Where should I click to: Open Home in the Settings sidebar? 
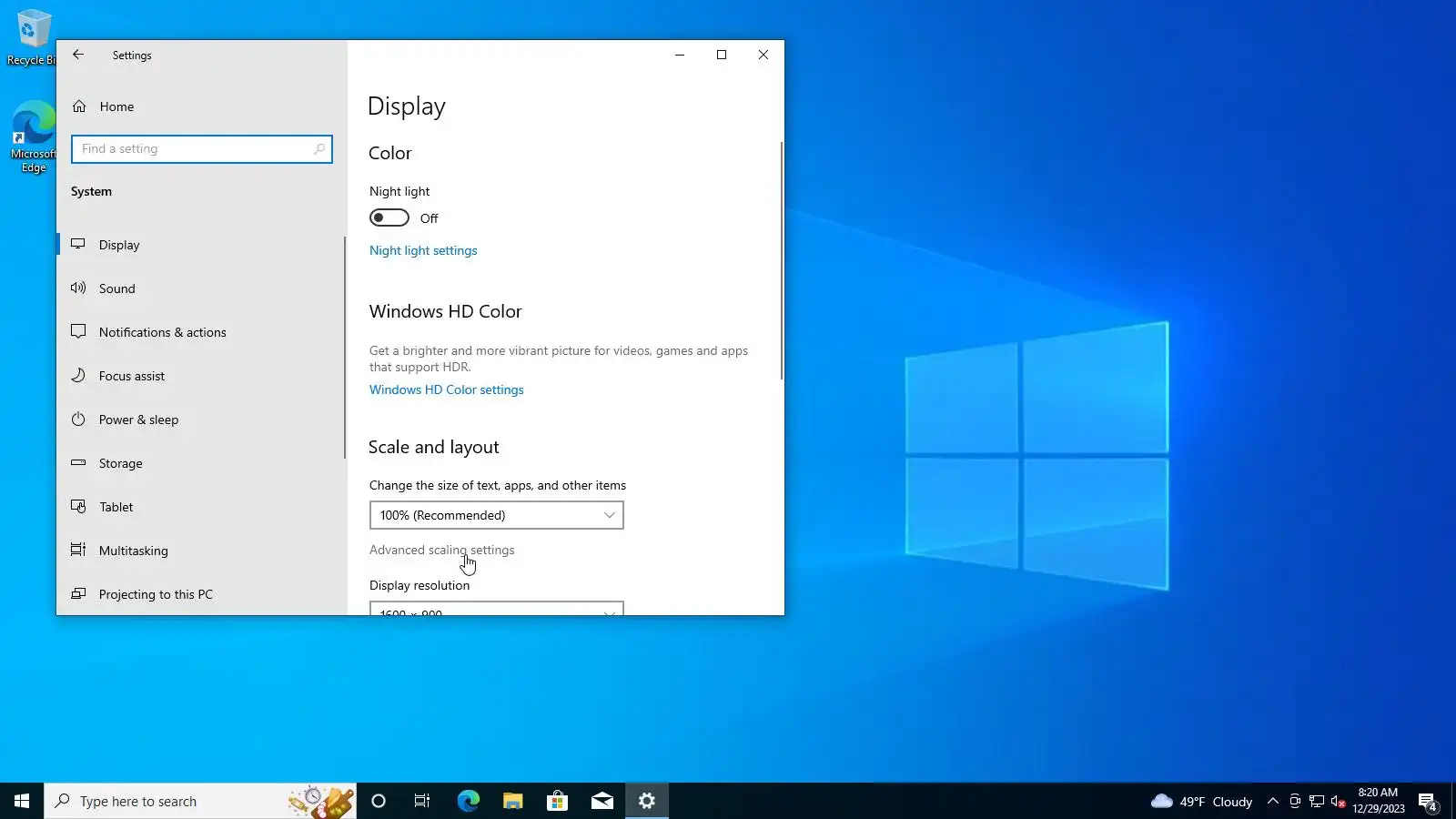click(x=116, y=106)
